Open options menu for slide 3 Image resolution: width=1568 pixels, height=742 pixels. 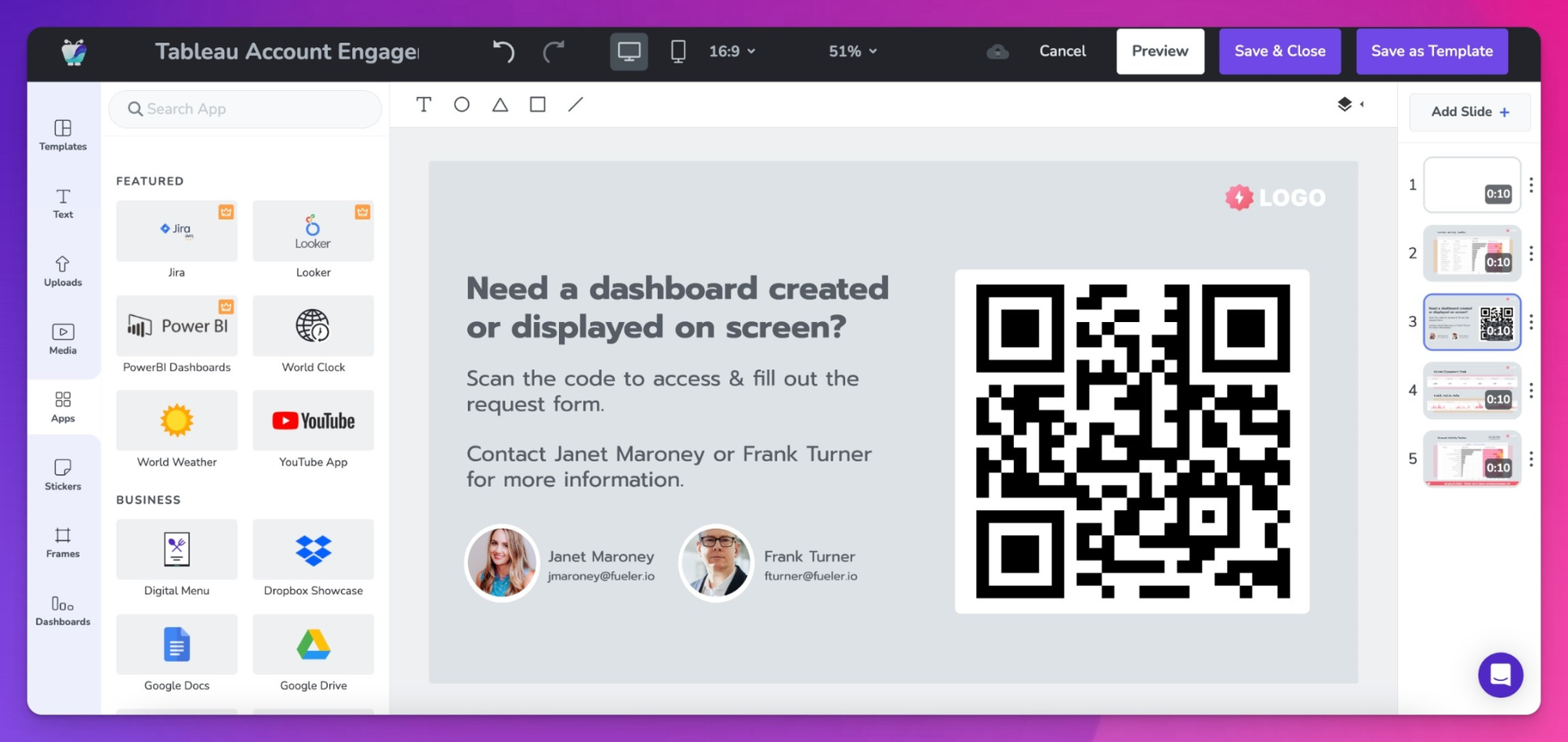1531,322
